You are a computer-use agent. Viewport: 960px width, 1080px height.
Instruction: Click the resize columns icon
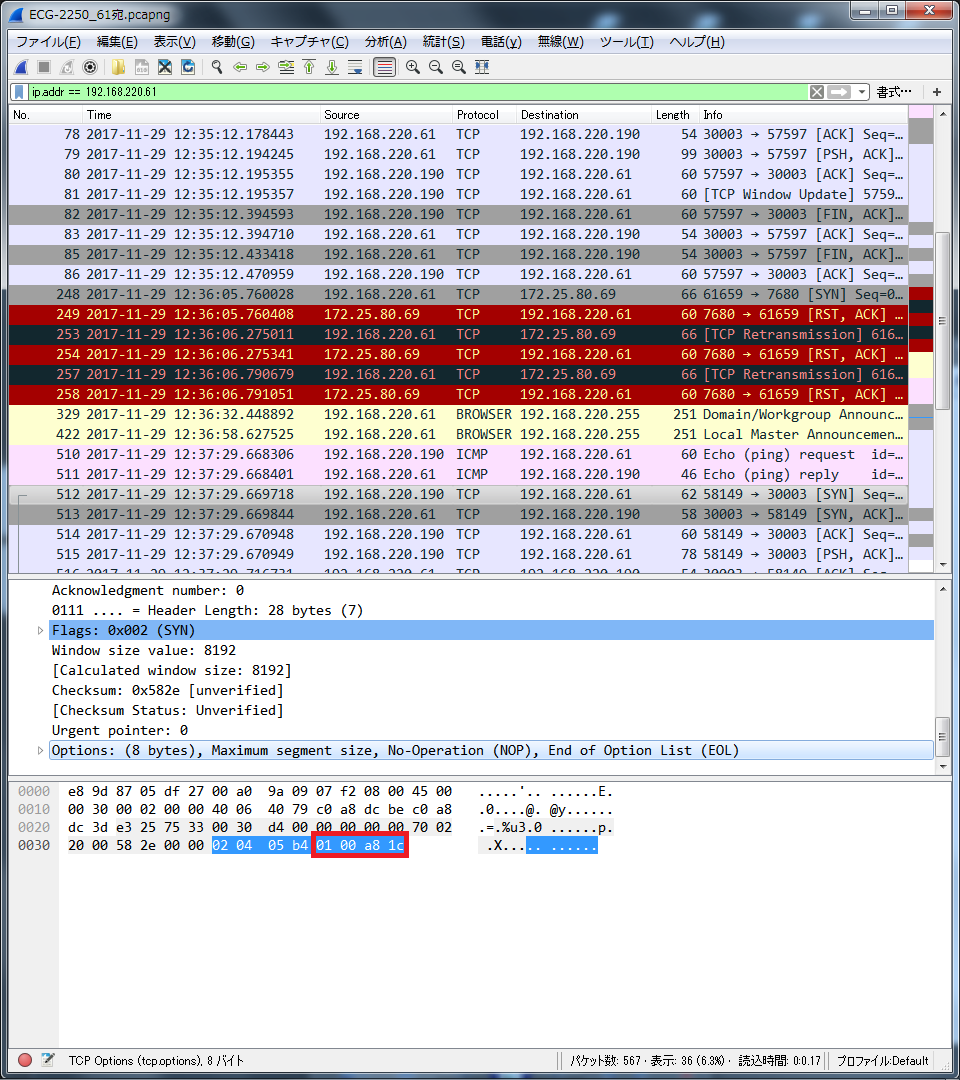pos(482,67)
